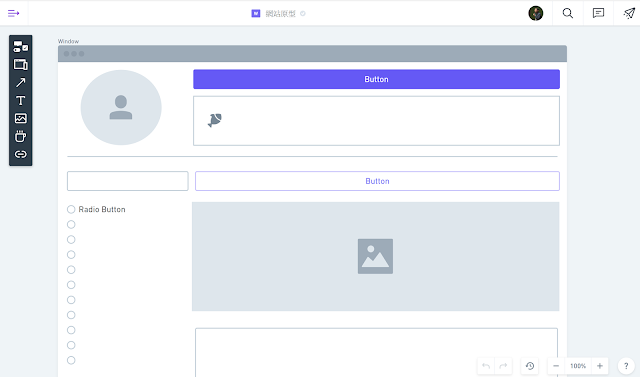Select the last radio button in list

point(71,360)
